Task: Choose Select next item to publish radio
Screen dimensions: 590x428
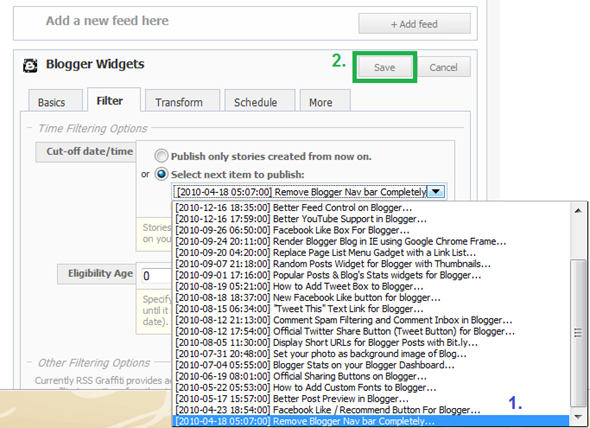Action: pyautogui.click(x=161, y=174)
